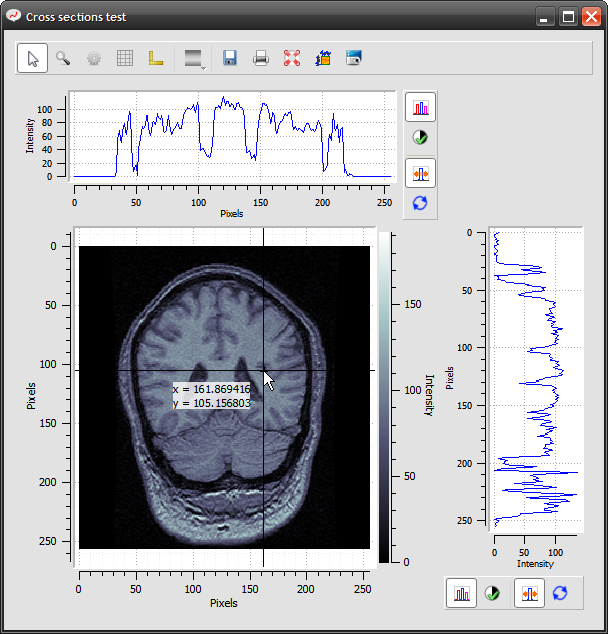Refresh the right cross section plot
The image size is (608, 634).
click(560, 593)
